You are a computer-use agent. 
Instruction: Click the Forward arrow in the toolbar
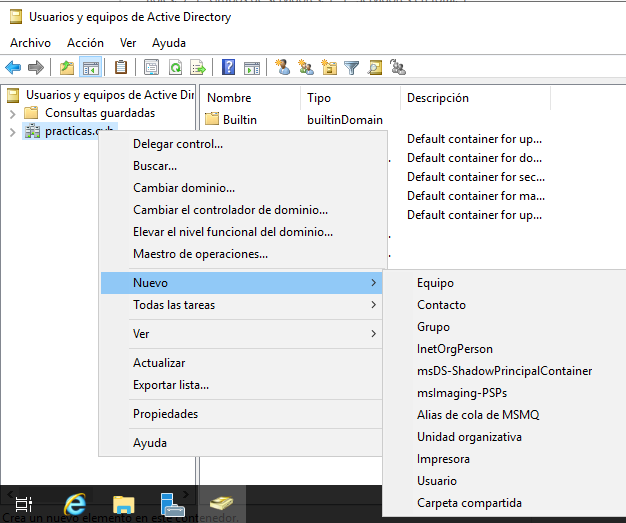[x=36, y=67]
